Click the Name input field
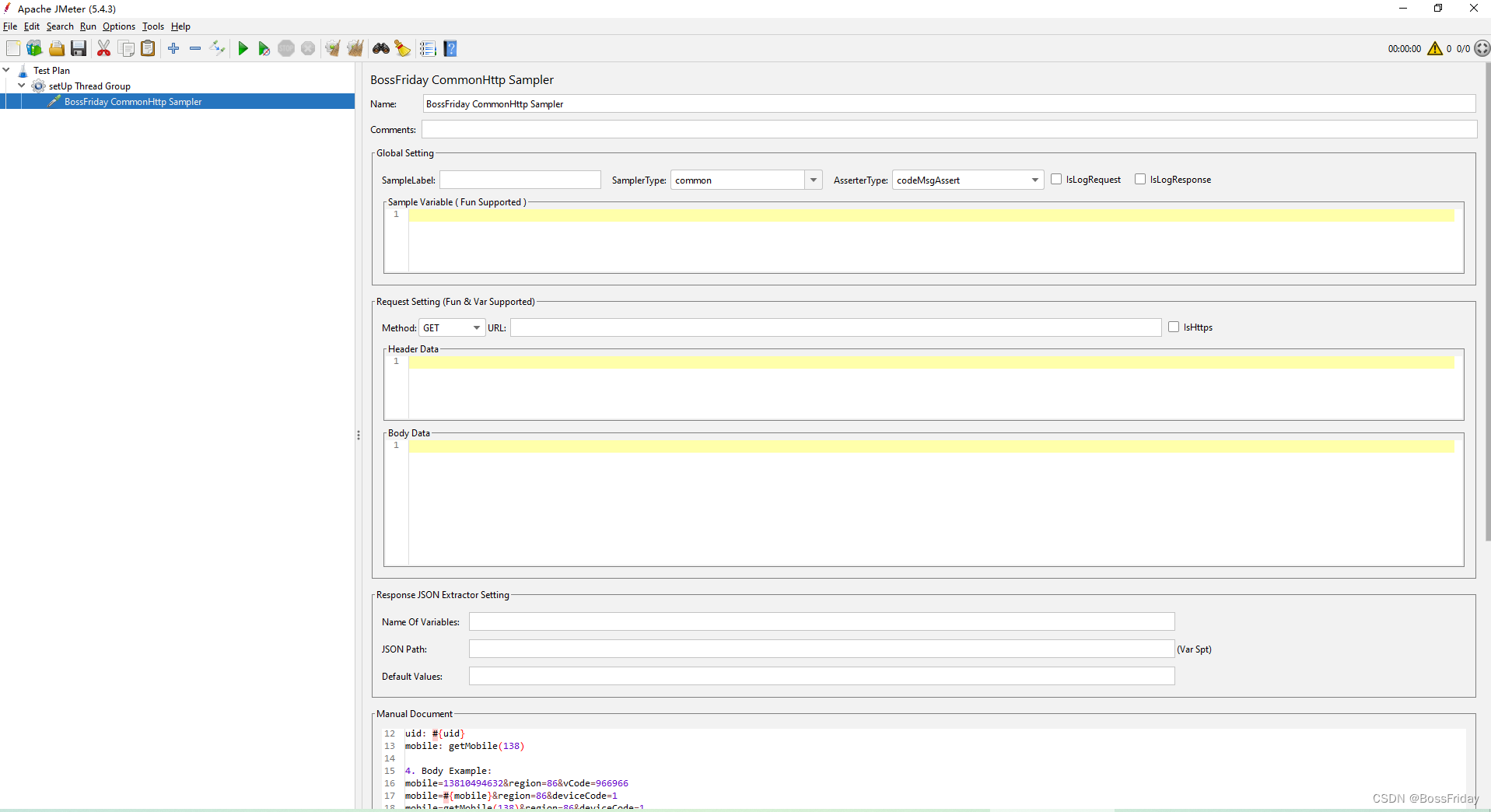Viewport: 1491px width, 812px height. [x=949, y=103]
